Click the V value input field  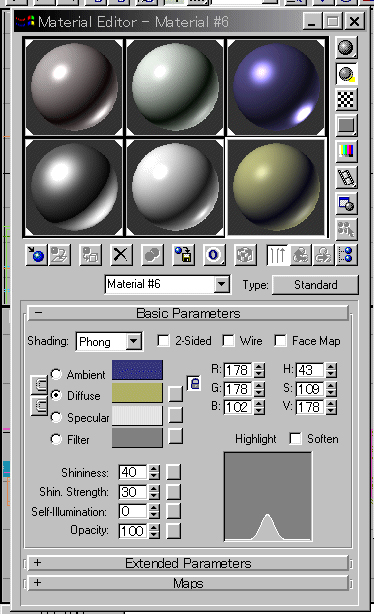tap(310, 407)
